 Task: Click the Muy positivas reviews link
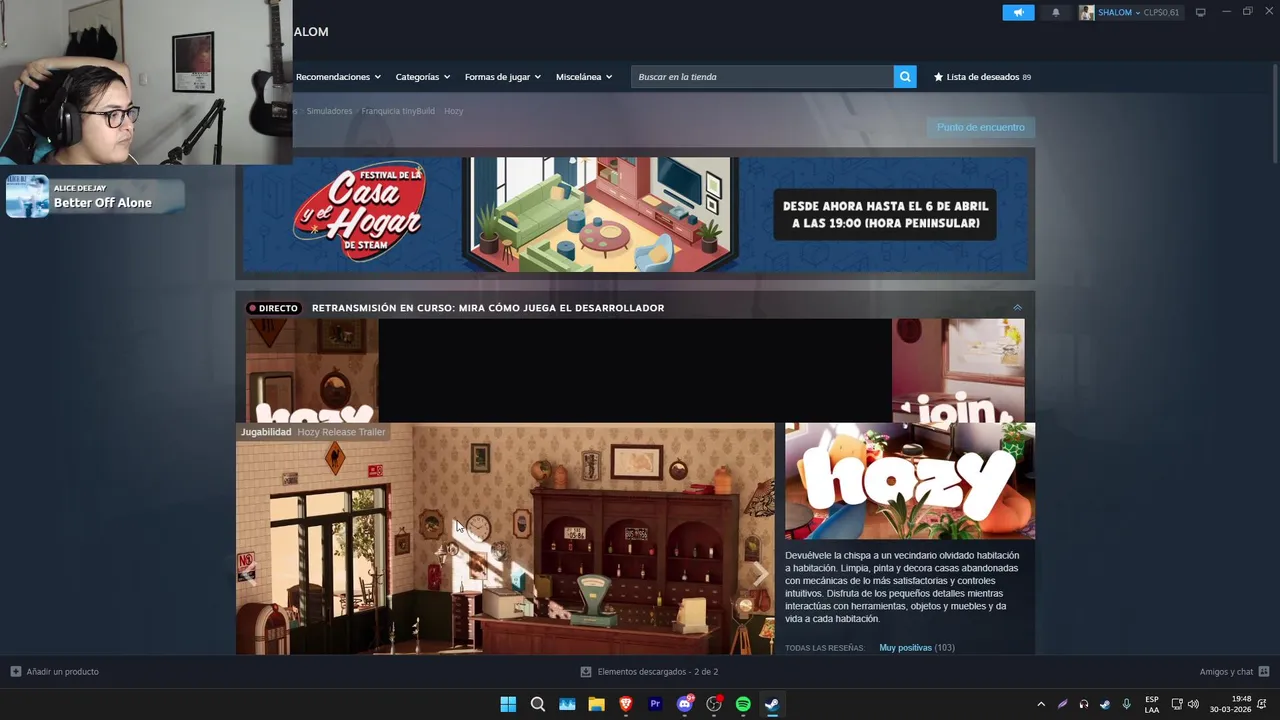pyautogui.click(x=905, y=648)
